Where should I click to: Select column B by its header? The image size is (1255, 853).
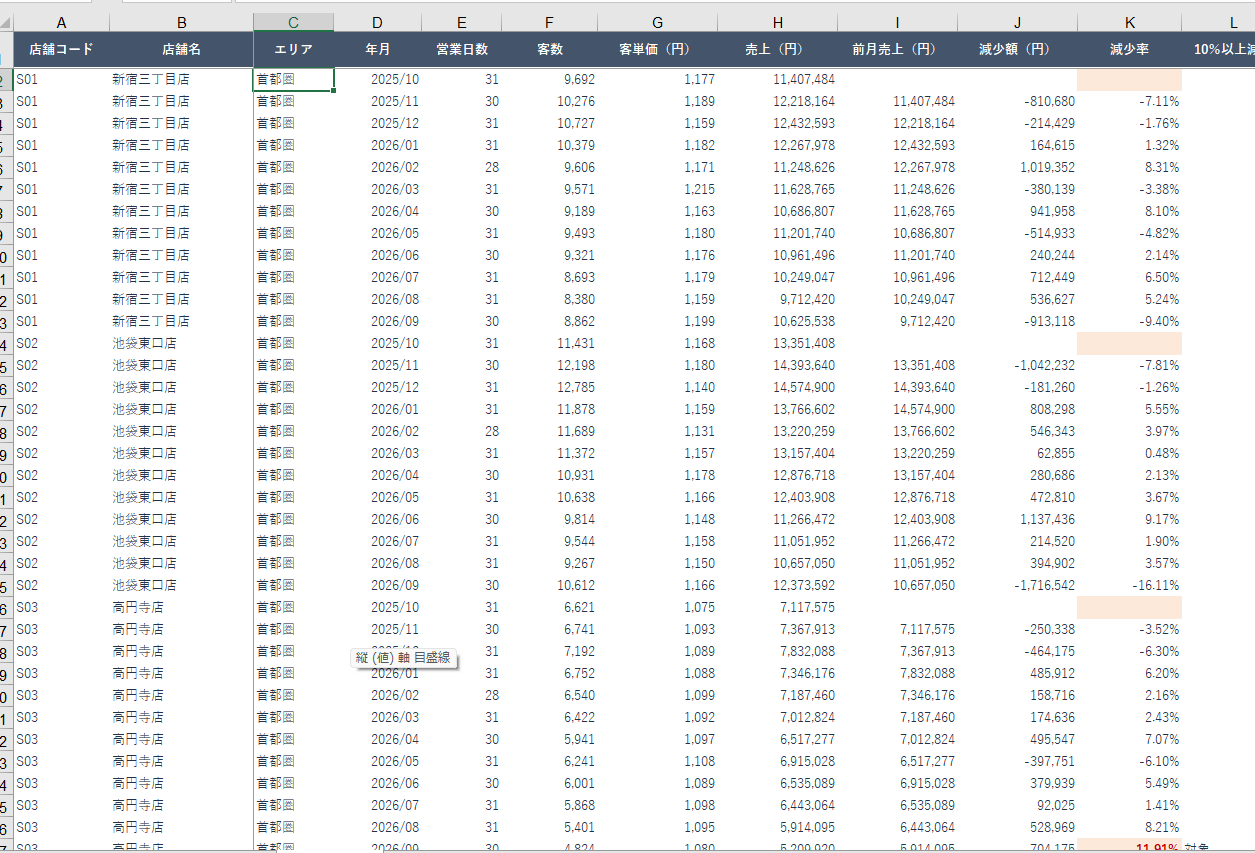pyautogui.click(x=181, y=22)
